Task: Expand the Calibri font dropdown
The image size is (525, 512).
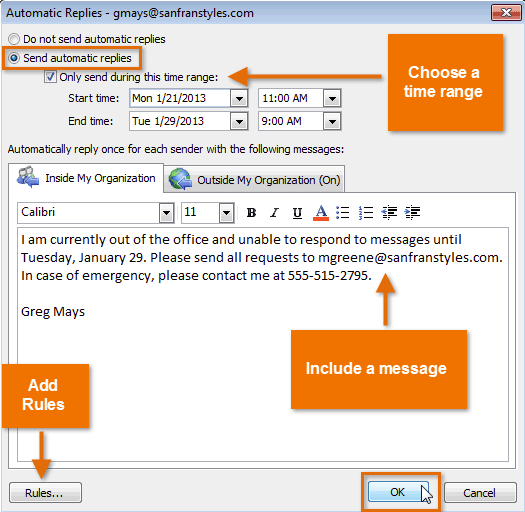Action: 166,213
